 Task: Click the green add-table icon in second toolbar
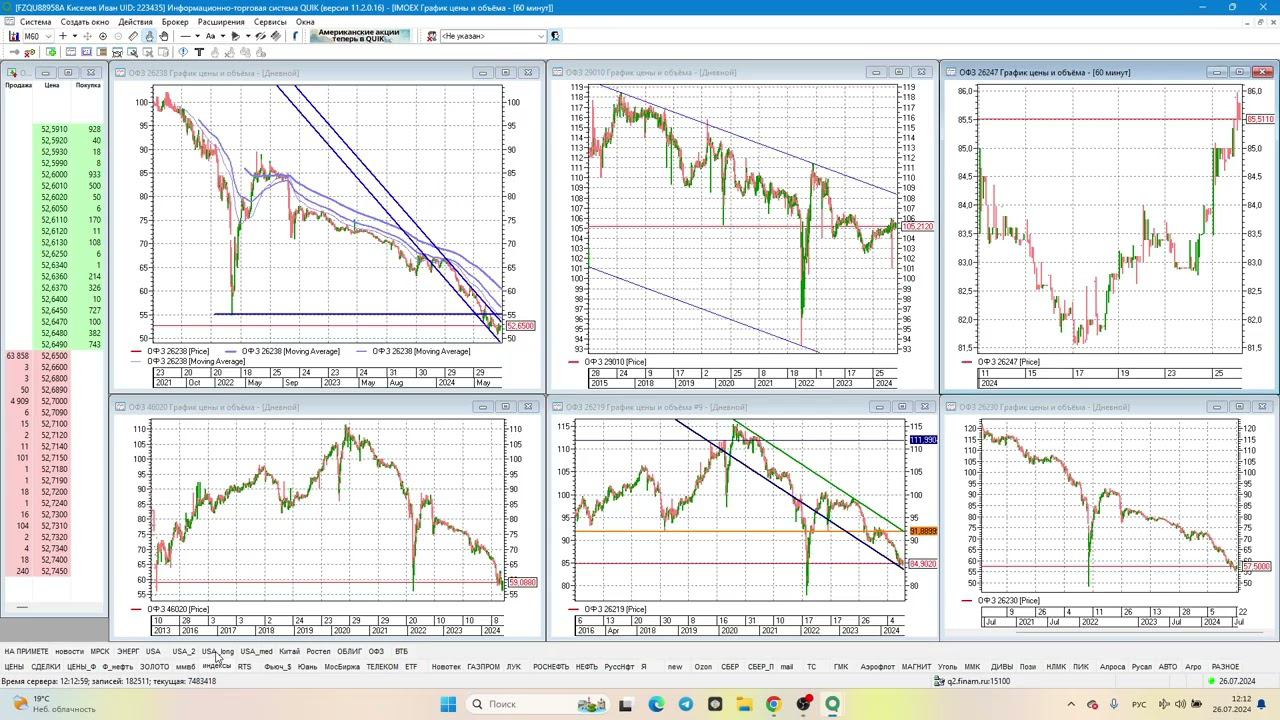click(x=51, y=52)
